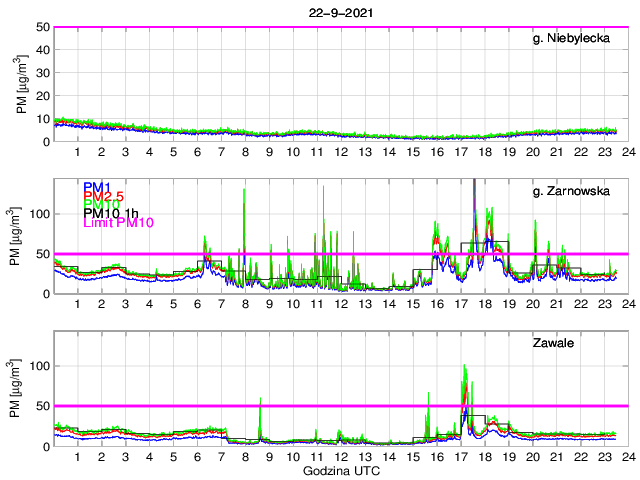Select the magenta Limit PM10 legend entry
This screenshot has width=640, height=480.
point(118,224)
